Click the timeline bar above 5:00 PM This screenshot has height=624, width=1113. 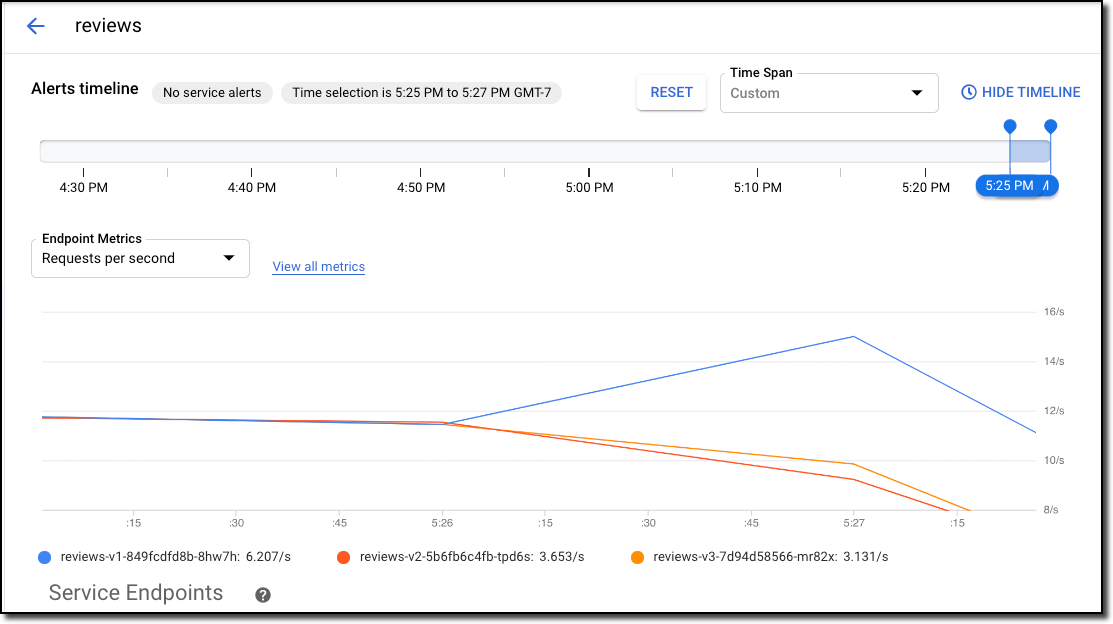coord(589,151)
